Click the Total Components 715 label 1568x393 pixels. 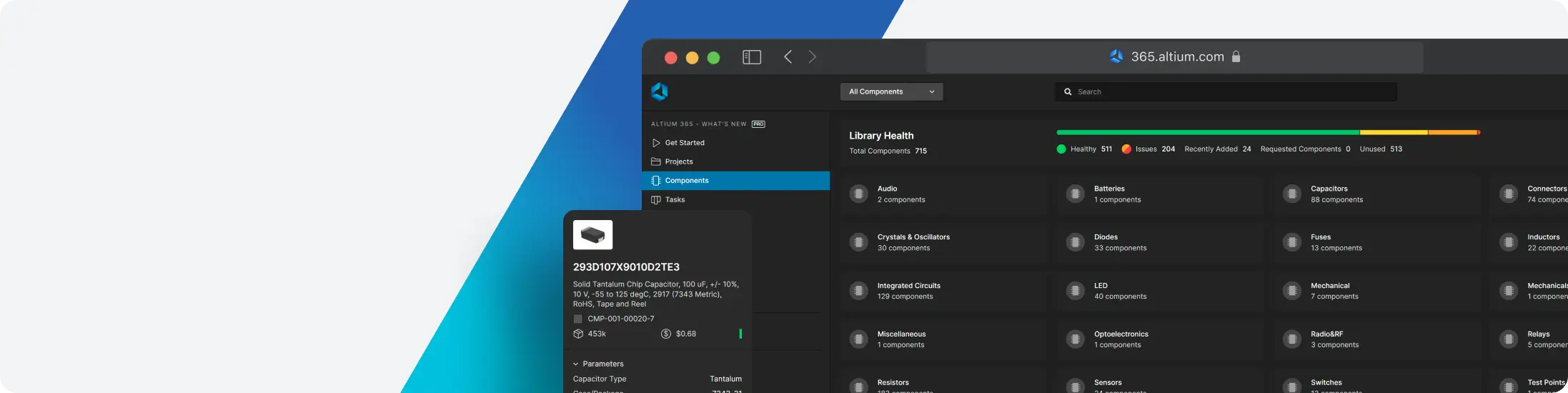click(x=888, y=151)
